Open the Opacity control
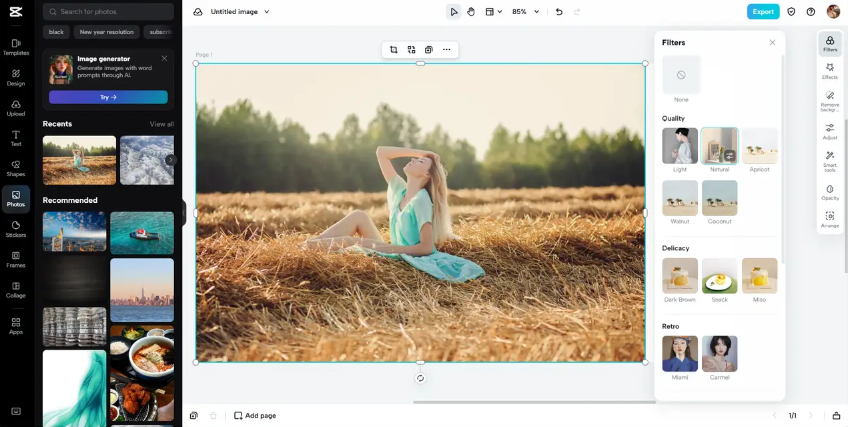The height and width of the screenshot is (427, 848). [830, 192]
